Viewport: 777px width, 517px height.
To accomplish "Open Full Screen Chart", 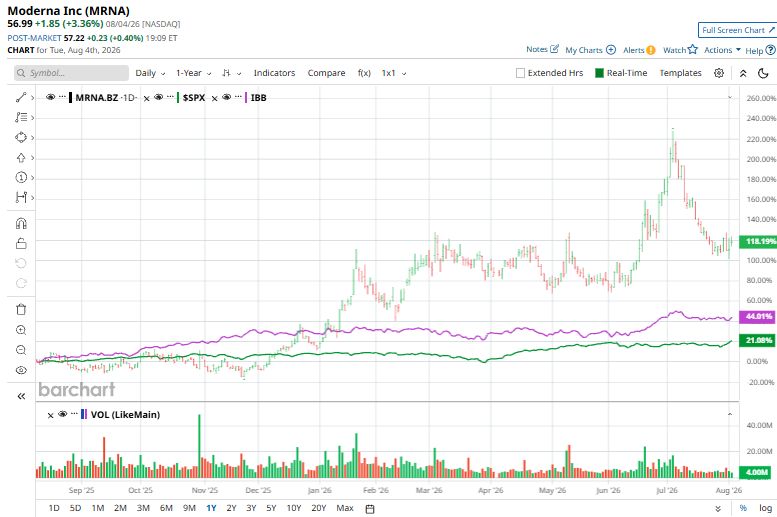I will [738, 30].
